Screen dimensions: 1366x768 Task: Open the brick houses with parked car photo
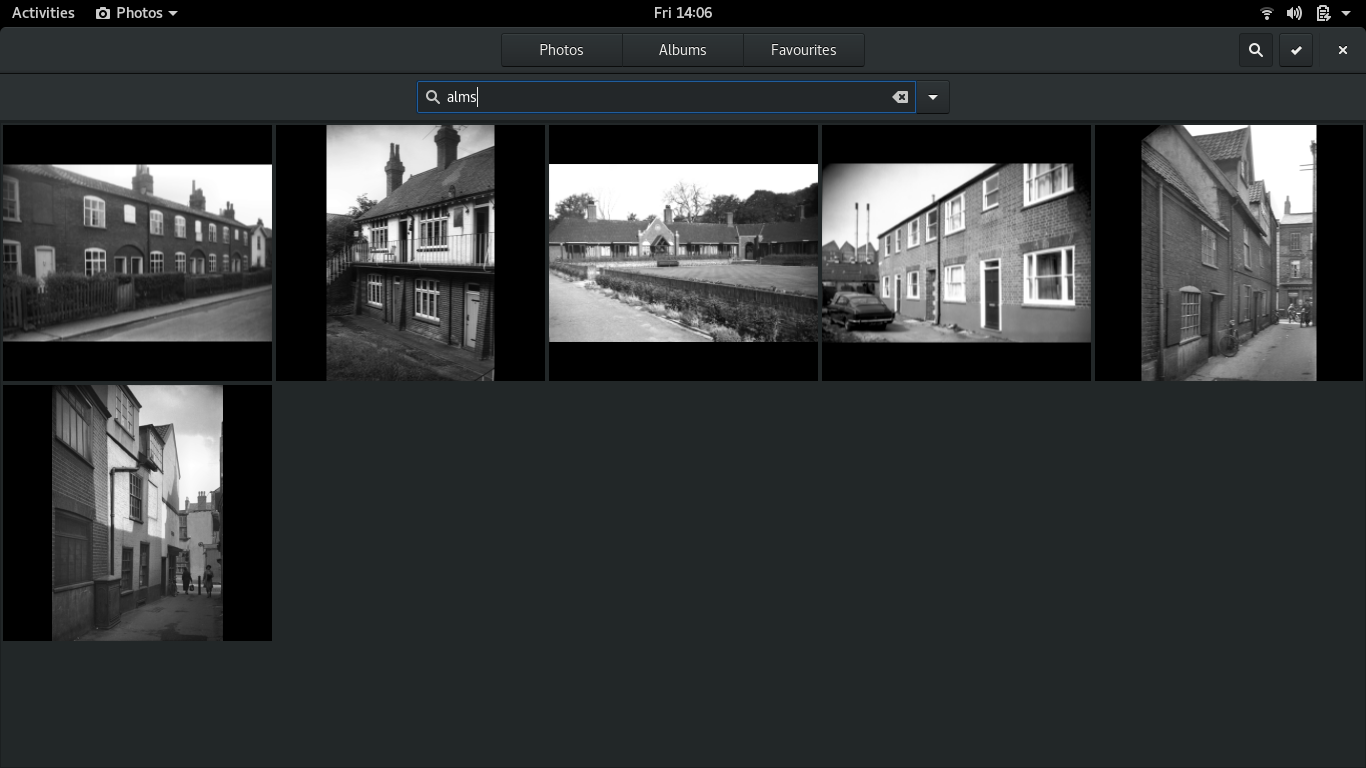[956, 253]
